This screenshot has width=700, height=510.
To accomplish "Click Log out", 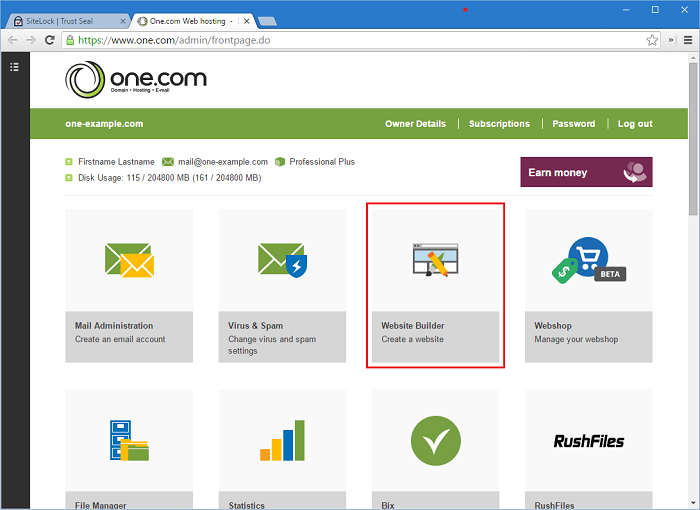I will 635,124.
